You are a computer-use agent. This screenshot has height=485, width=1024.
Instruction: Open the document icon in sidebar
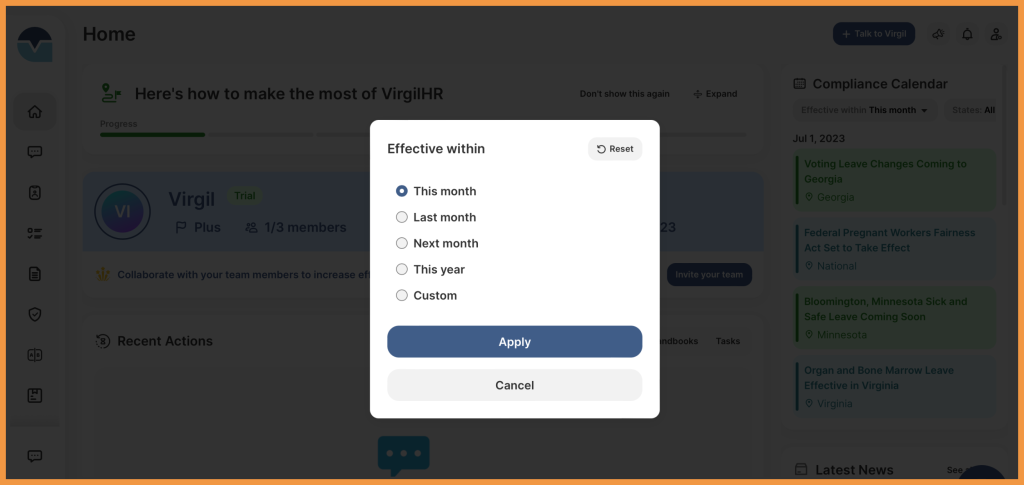click(35, 274)
